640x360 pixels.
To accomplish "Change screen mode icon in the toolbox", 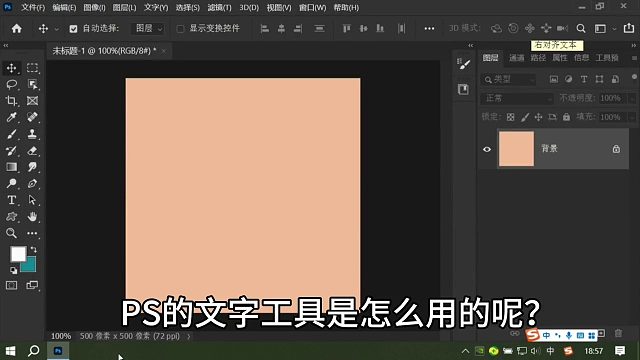I will (x=32, y=285).
